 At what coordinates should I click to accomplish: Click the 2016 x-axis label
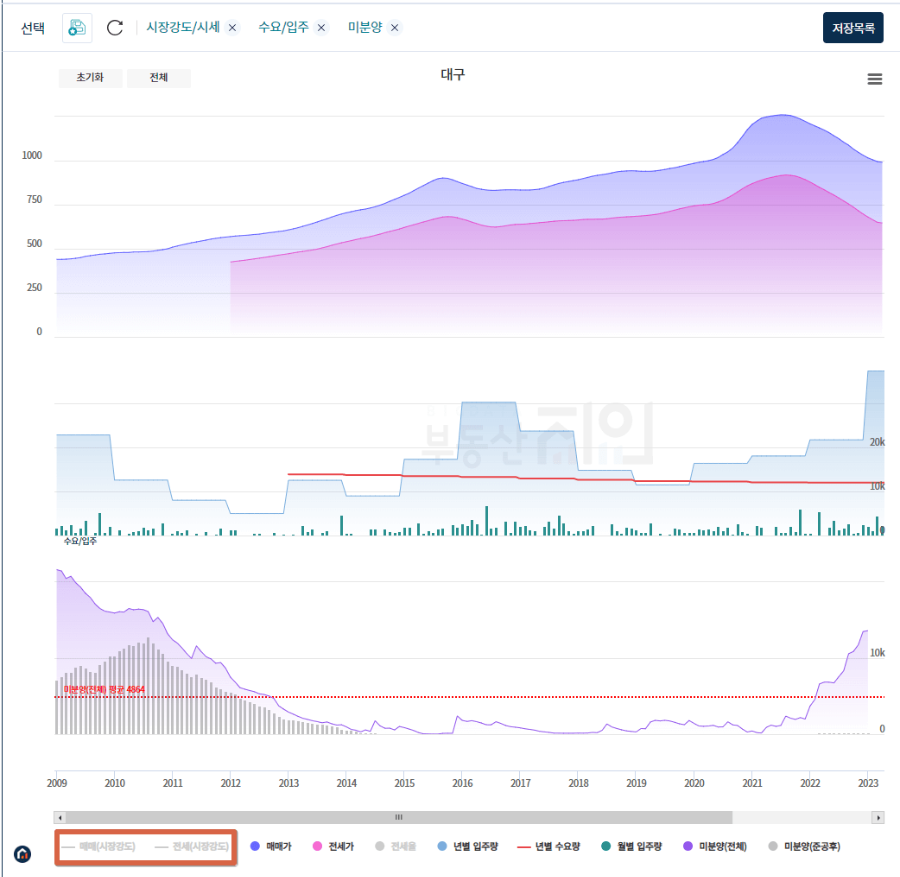(x=463, y=783)
